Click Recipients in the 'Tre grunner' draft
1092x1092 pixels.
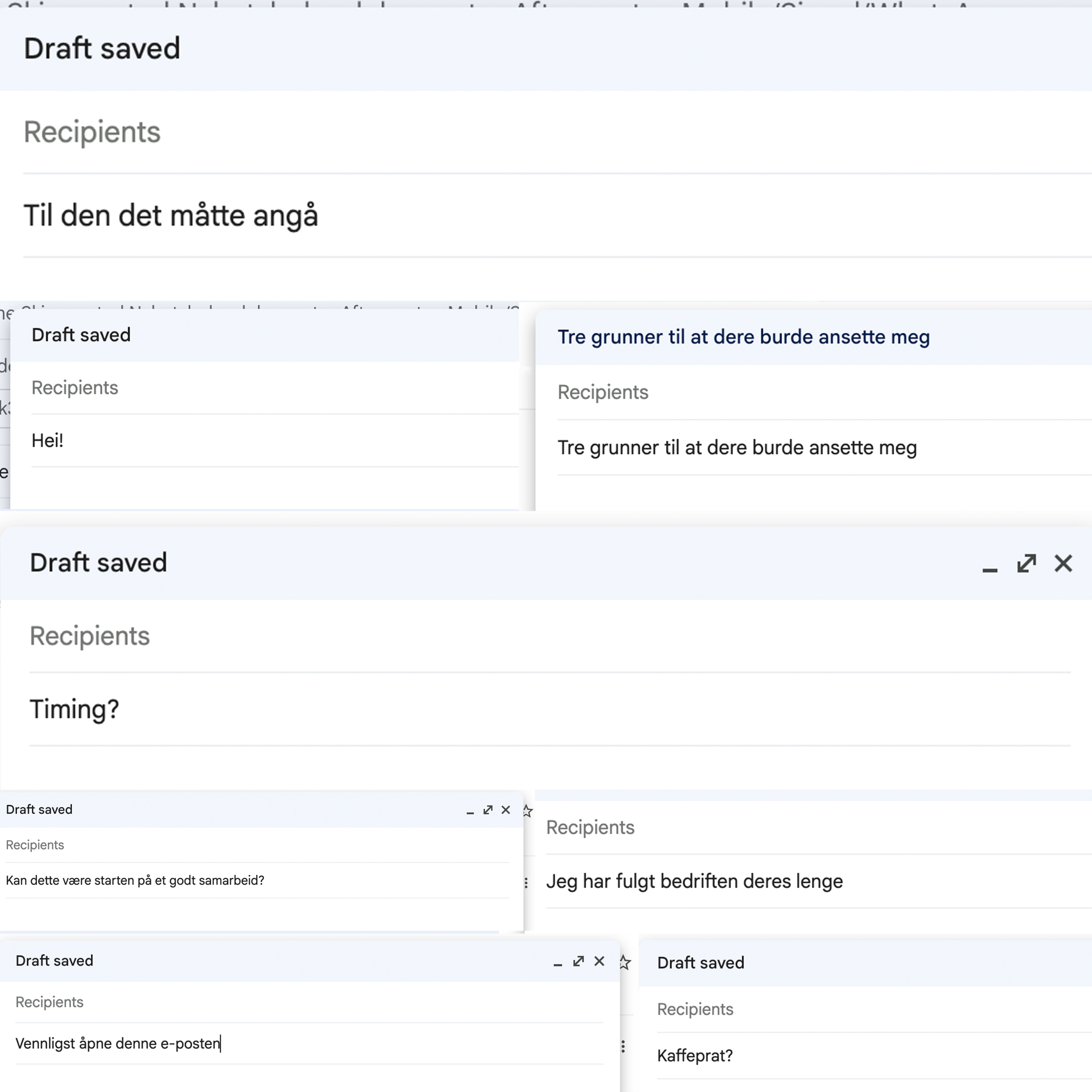pos(825,392)
